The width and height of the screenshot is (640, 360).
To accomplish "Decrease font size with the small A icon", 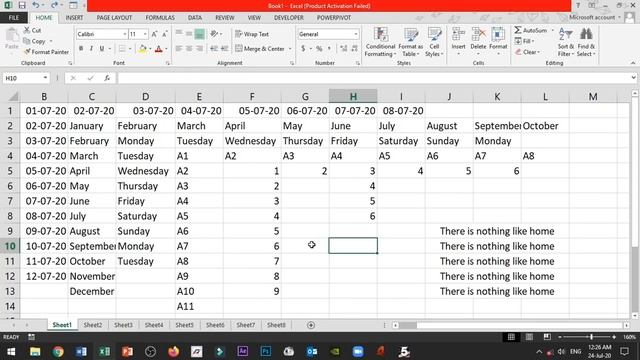I will coord(165,34).
